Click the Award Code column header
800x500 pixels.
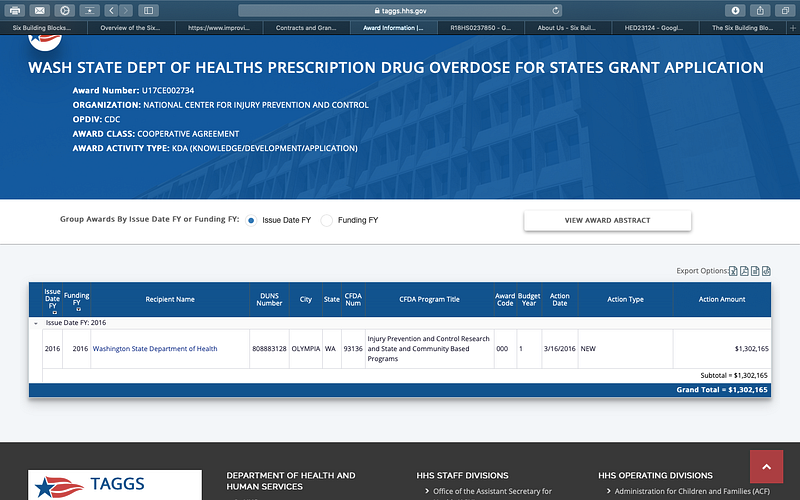[505, 299]
